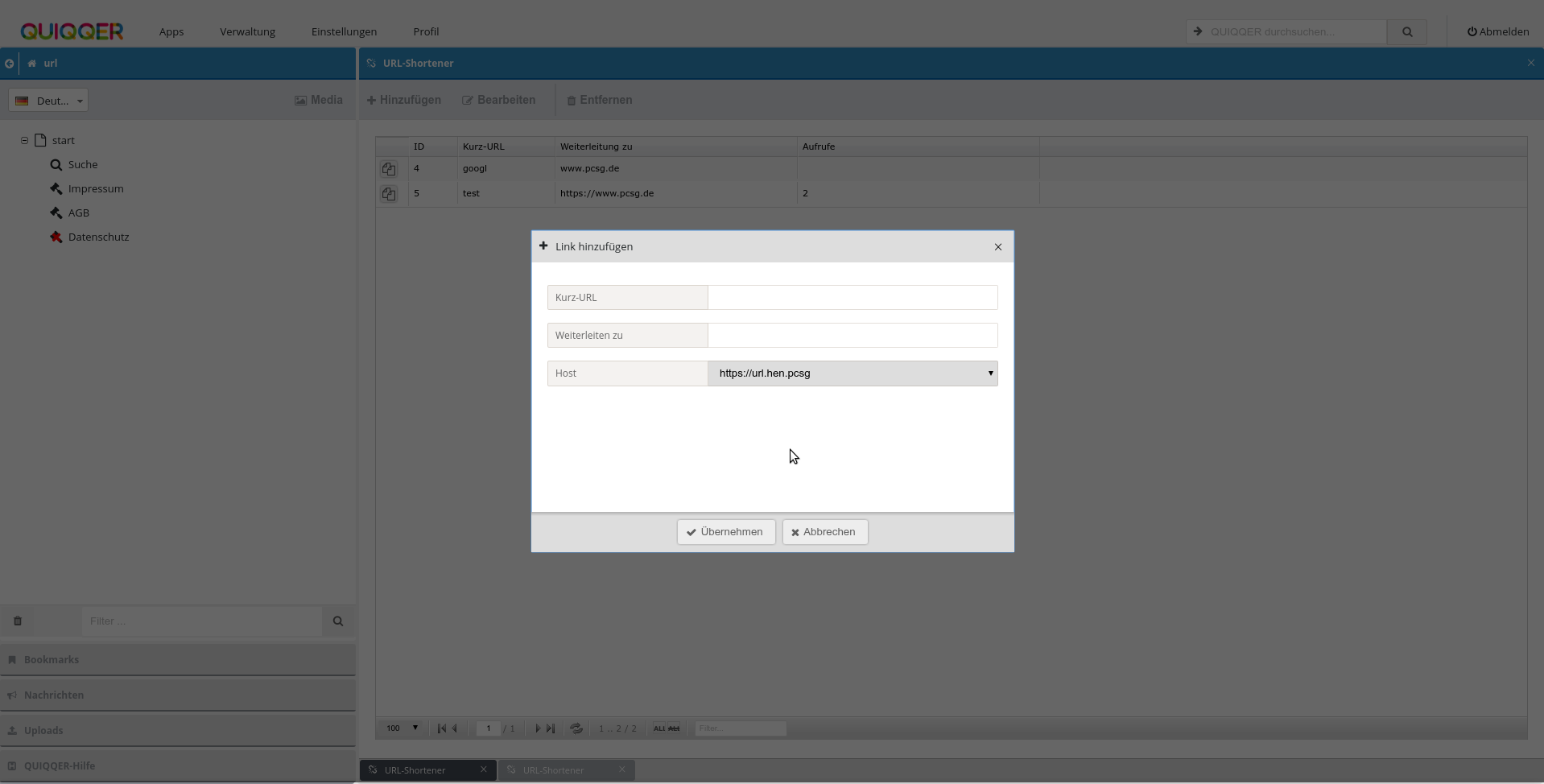Image resolution: width=1544 pixels, height=784 pixels.
Task: Refresh the URL table with the reload icon
Action: coord(576,728)
